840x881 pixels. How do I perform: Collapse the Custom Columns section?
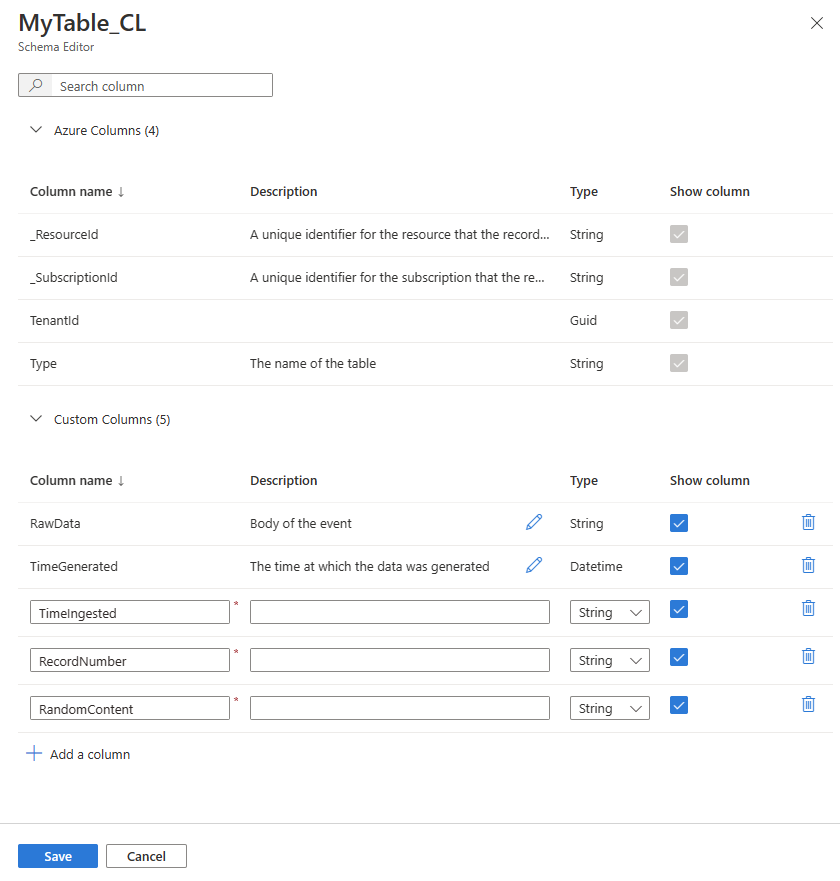36,419
